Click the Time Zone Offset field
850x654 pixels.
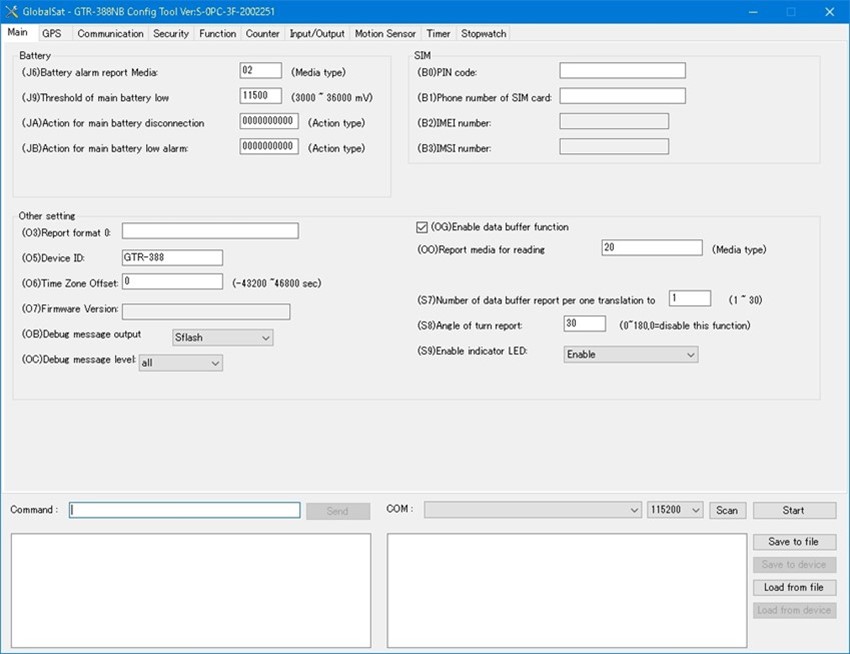tap(172, 281)
